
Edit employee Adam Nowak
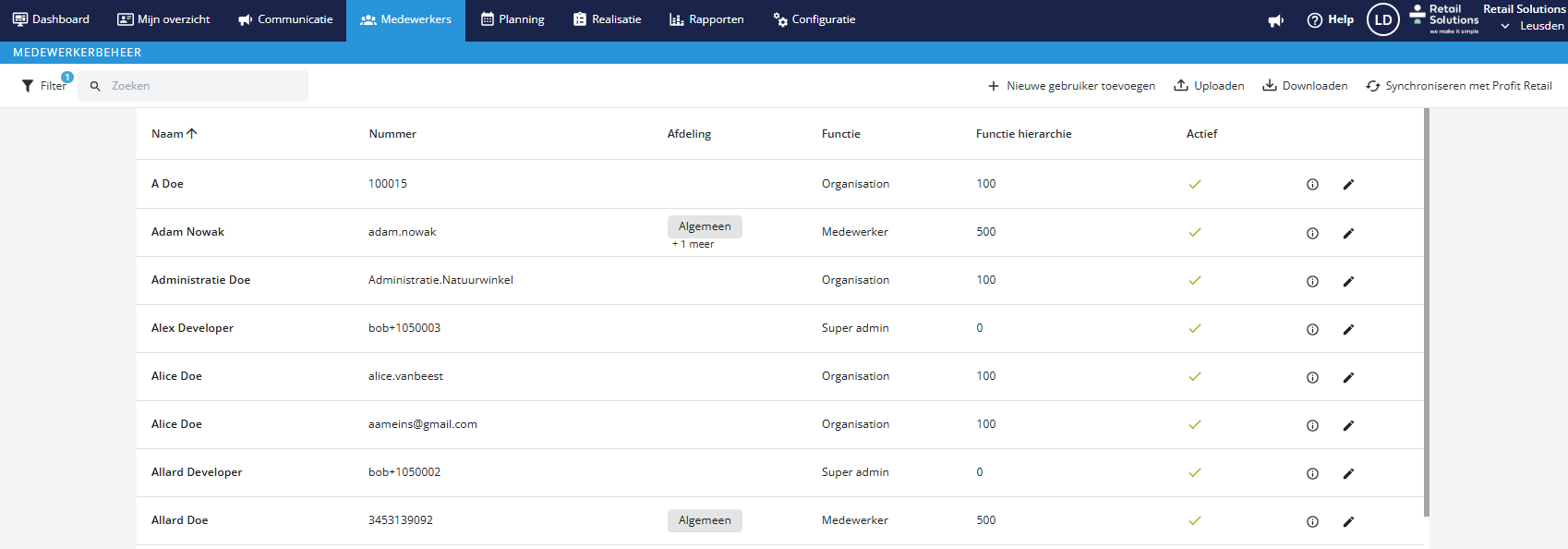point(1348,233)
